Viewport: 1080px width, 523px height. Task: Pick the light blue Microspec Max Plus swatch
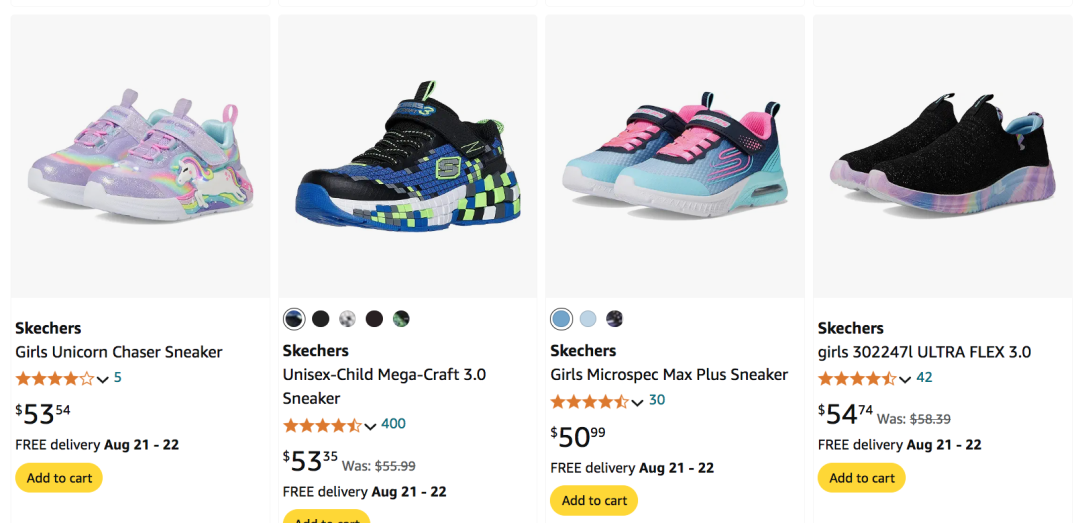coord(588,319)
